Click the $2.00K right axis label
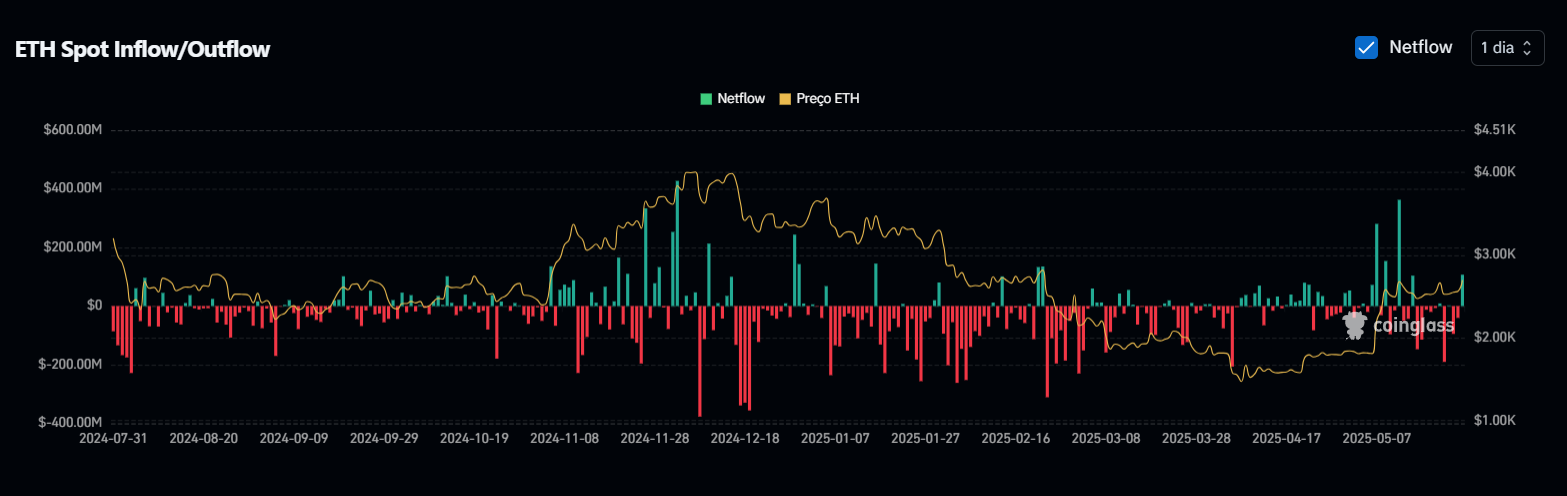The height and width of the screenshot is (496, 1567). (x=1495, y=338)
